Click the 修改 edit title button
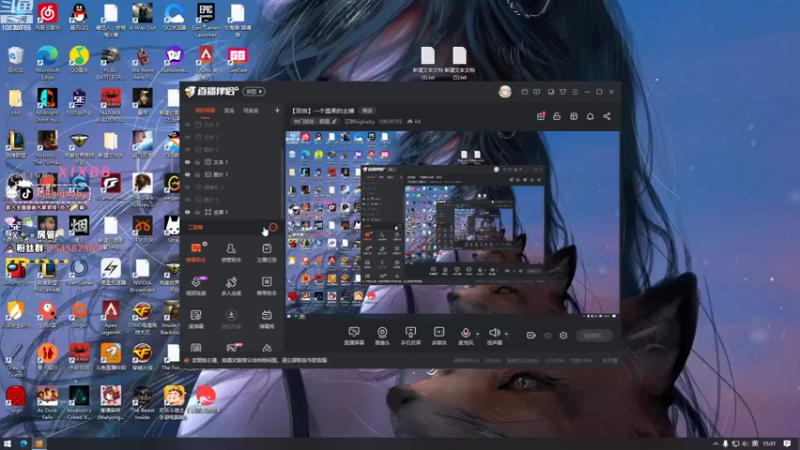This screenshot has height=450, width=800. point(367,111)
